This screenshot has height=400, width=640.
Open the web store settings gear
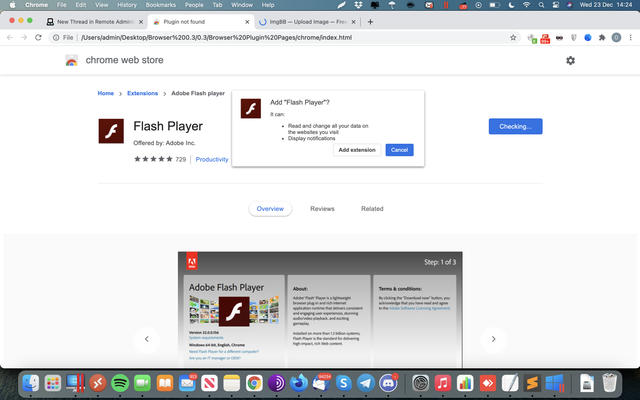click(x=570, y=60)
